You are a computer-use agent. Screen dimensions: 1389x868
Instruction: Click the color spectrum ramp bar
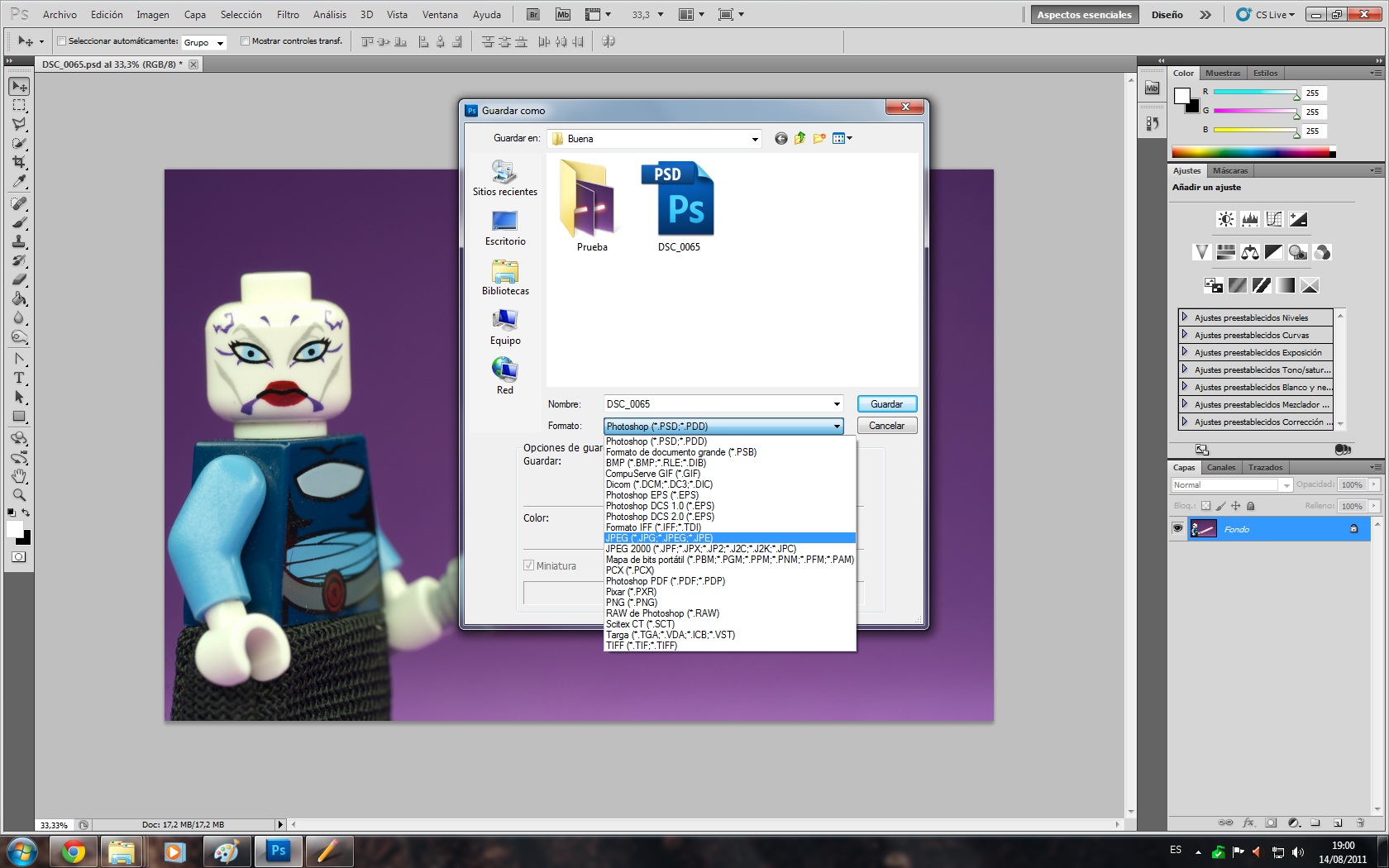1253,152
